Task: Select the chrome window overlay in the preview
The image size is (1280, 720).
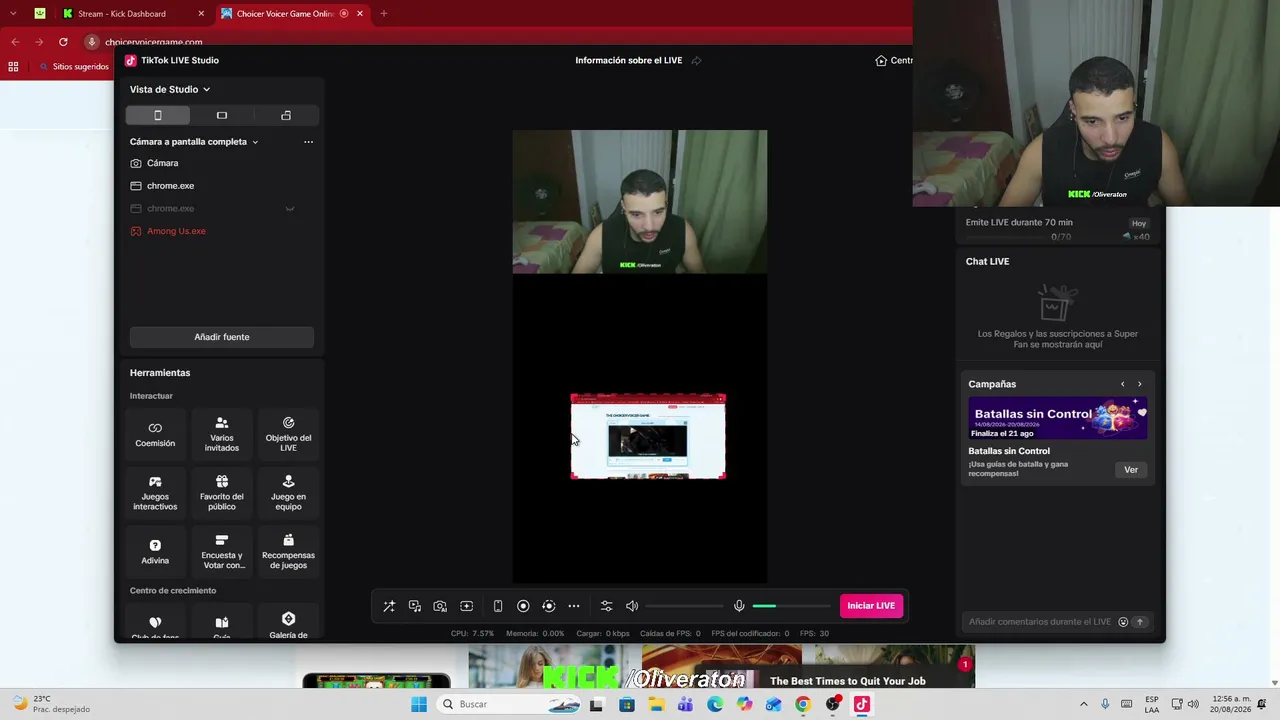Action: click(648, 436)
